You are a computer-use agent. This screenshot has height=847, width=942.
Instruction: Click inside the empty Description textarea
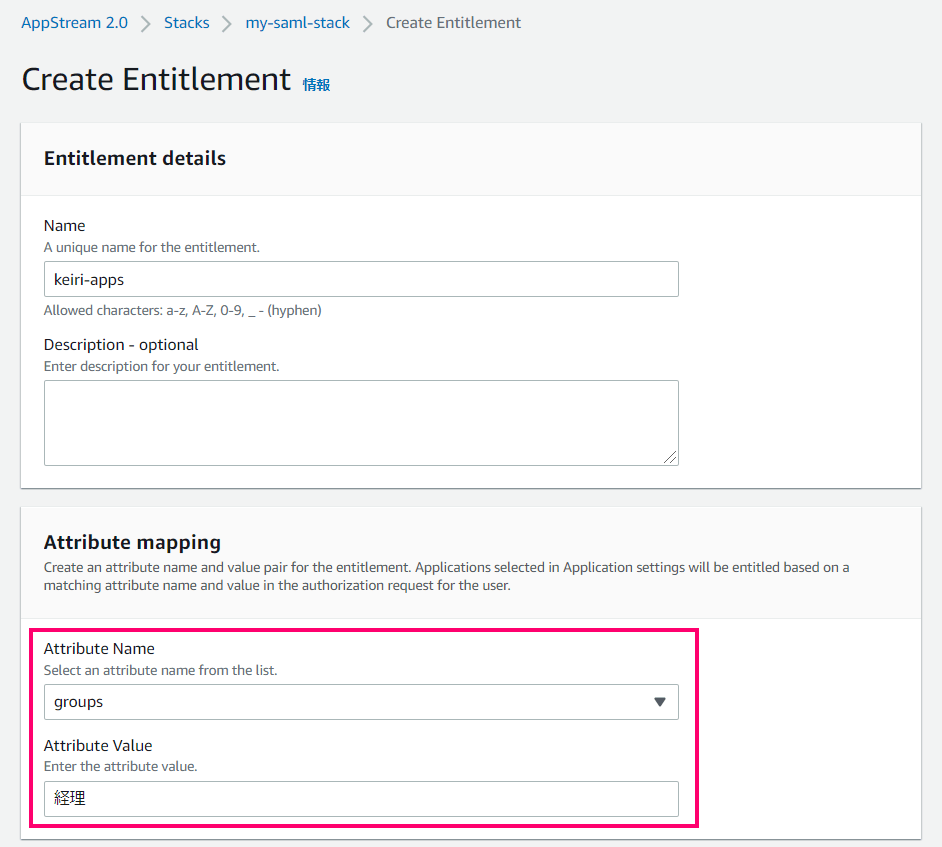point(360,420)
